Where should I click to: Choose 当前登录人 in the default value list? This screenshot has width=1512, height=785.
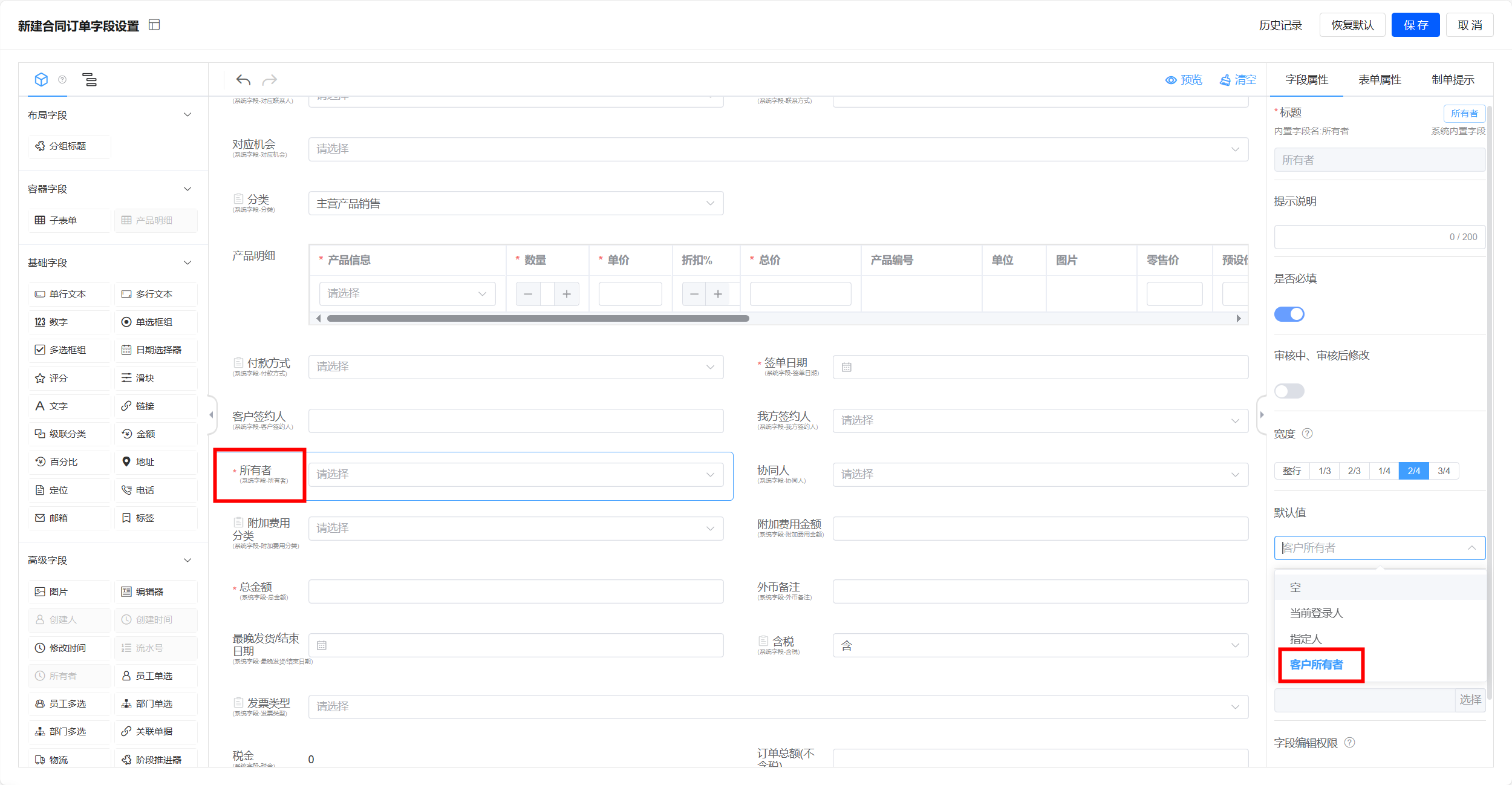1316,613
